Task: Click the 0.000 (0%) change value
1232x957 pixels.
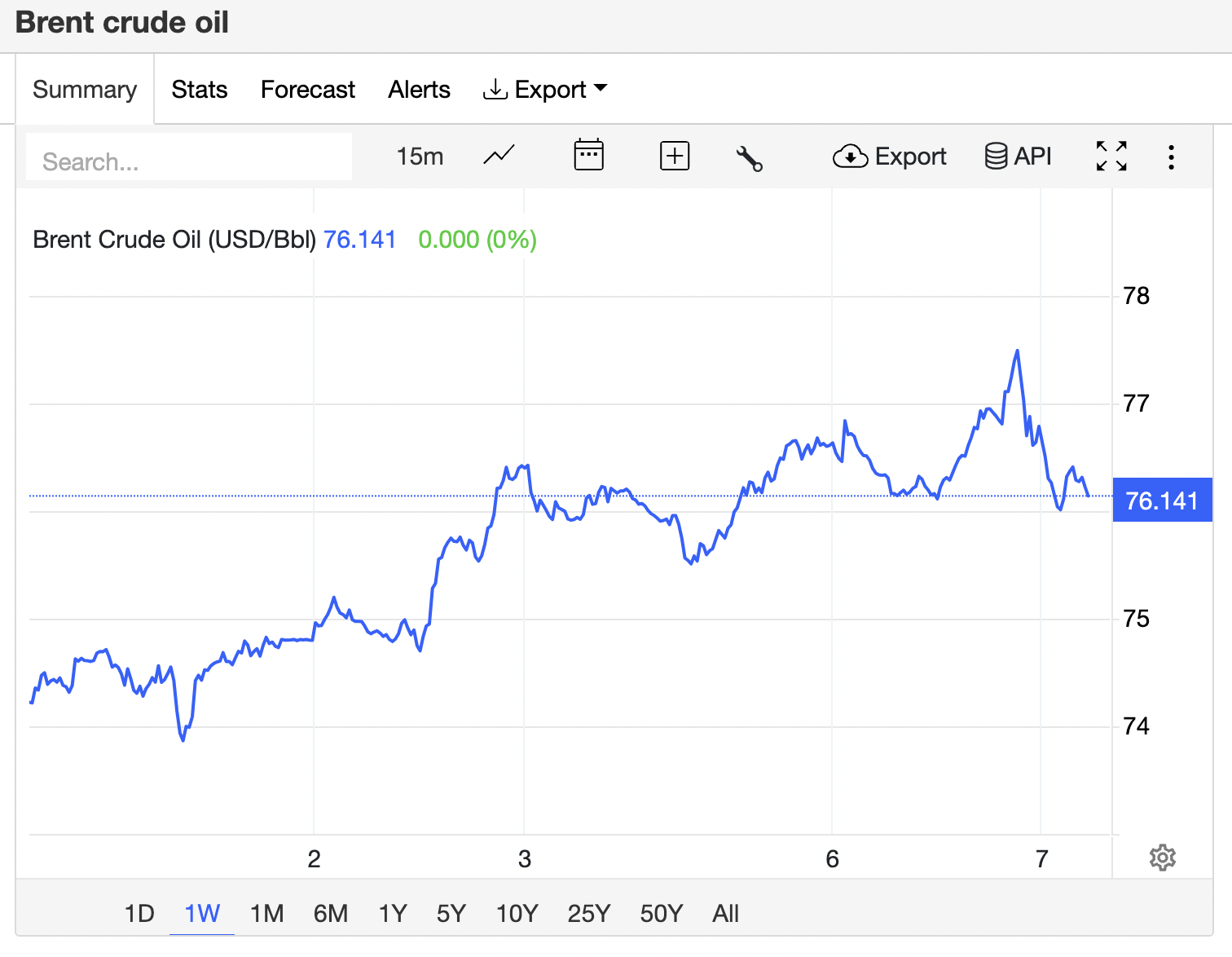Action: 477,240
